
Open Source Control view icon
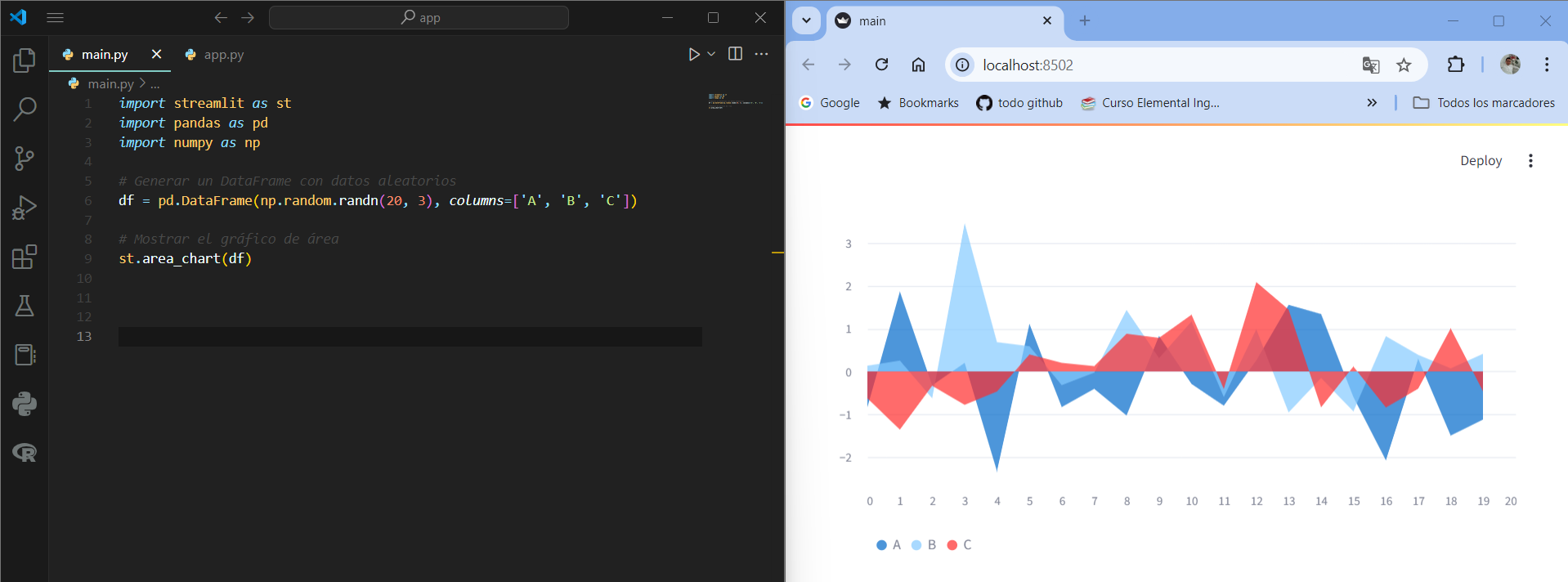pyautogui.click(x=25, y=158)
